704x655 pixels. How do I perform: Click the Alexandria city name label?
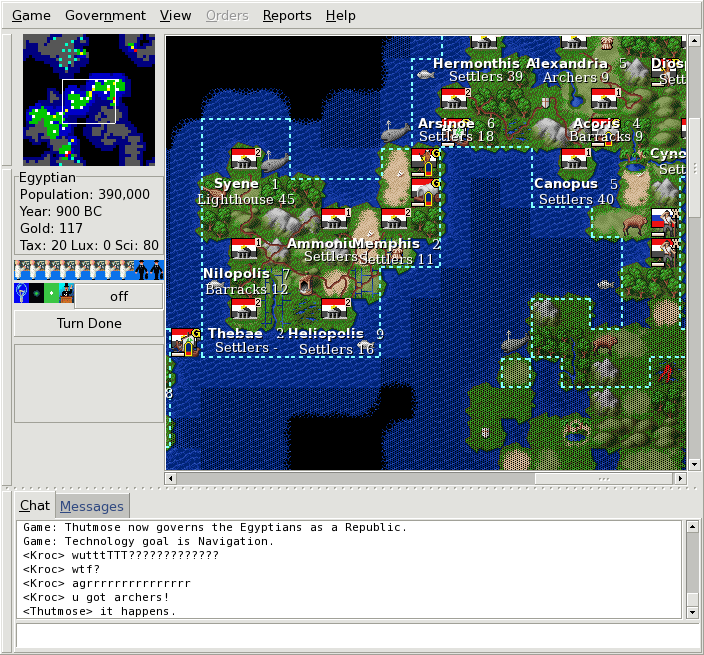point(567,63)
